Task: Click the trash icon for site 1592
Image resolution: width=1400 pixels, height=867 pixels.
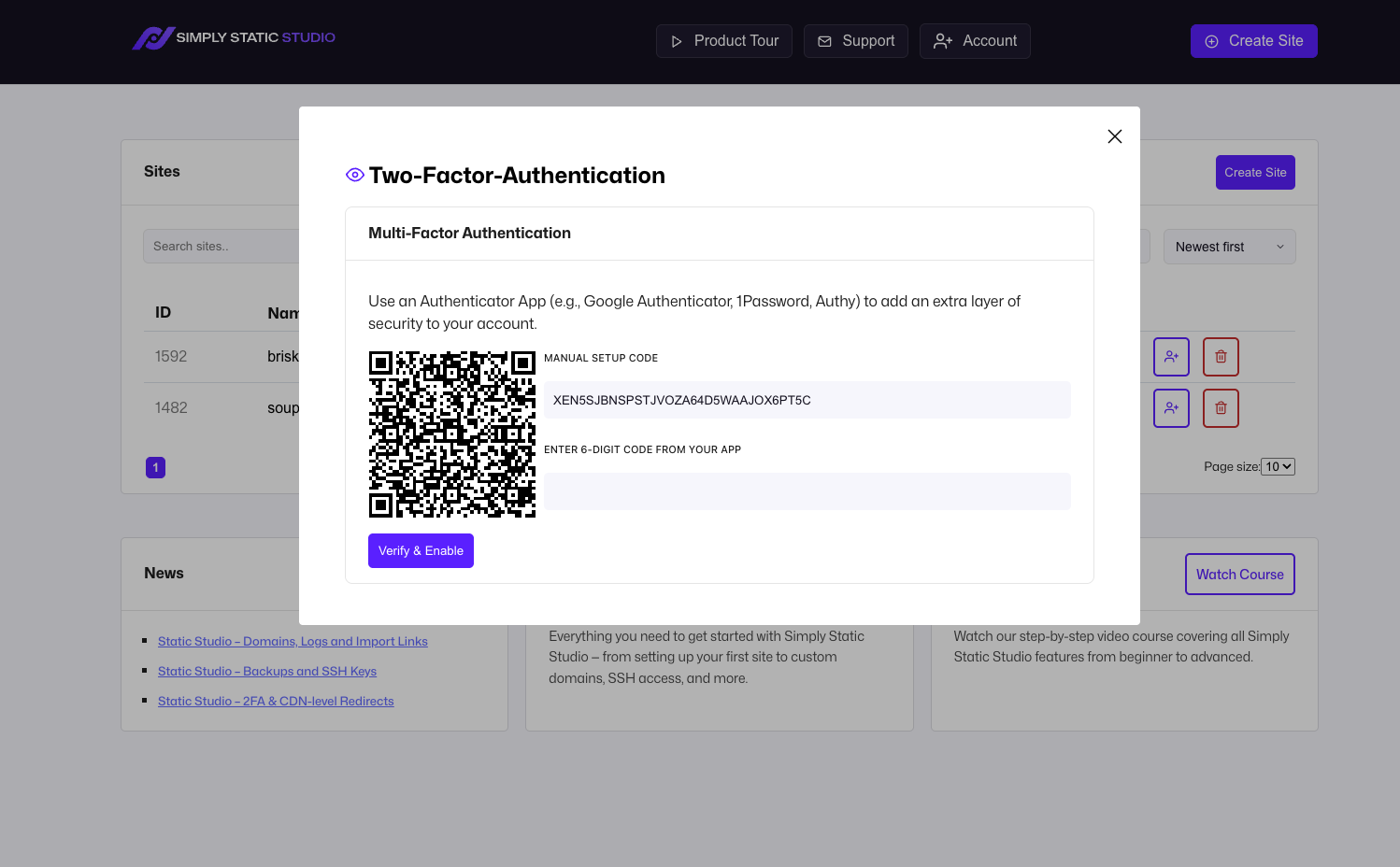Action: (x=1221, y=357)
